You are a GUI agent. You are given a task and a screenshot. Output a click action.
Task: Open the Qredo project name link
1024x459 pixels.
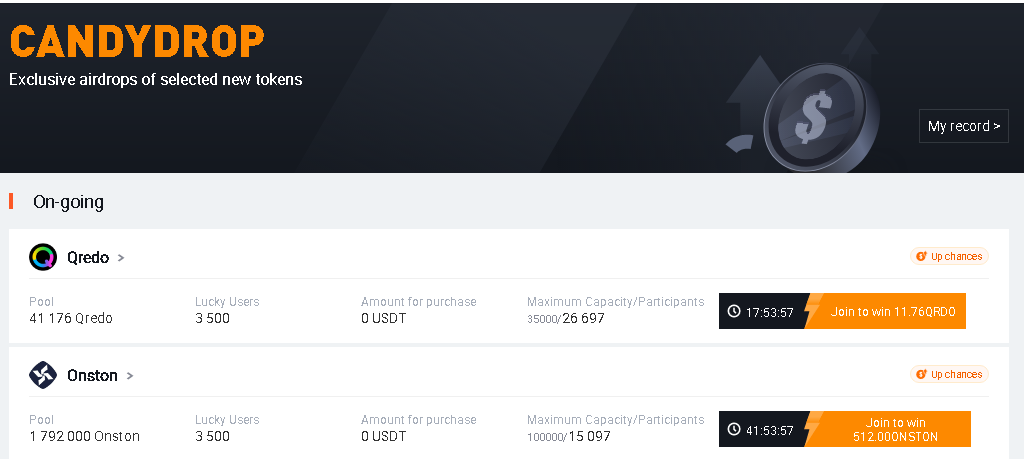pos(87,257)
